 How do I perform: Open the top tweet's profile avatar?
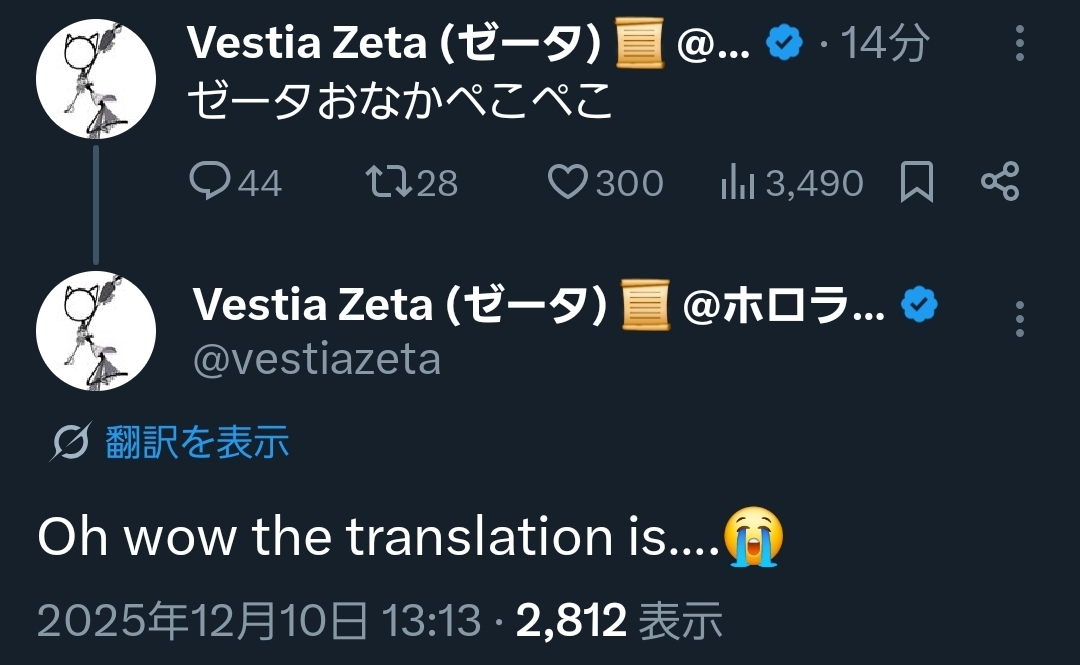[x=95, y=78]
